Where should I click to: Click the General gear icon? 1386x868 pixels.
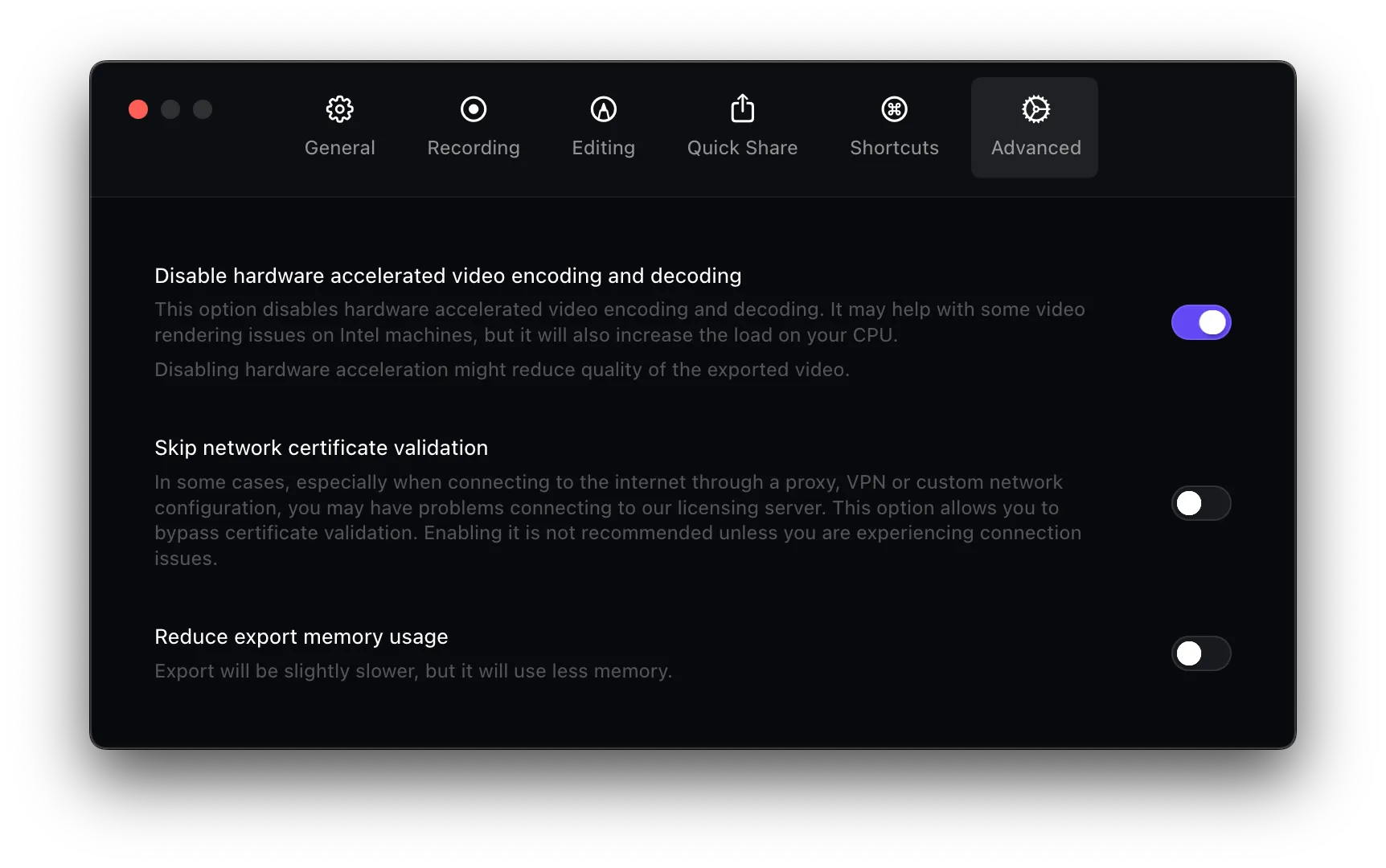pos(339,109)
